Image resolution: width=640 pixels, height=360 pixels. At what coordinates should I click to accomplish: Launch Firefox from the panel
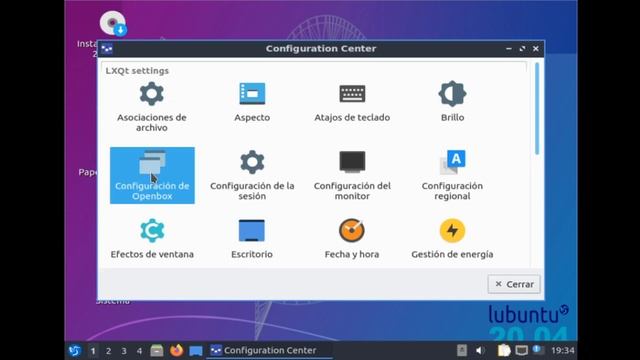176,350
